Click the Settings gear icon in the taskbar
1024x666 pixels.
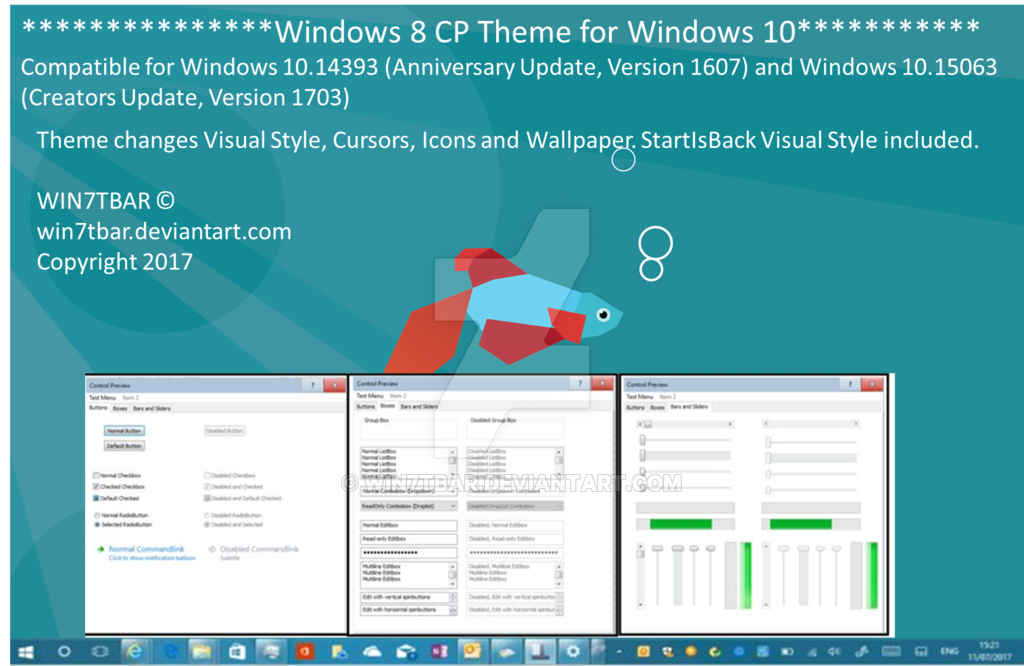pyautogui.click(x=572, y=650)
